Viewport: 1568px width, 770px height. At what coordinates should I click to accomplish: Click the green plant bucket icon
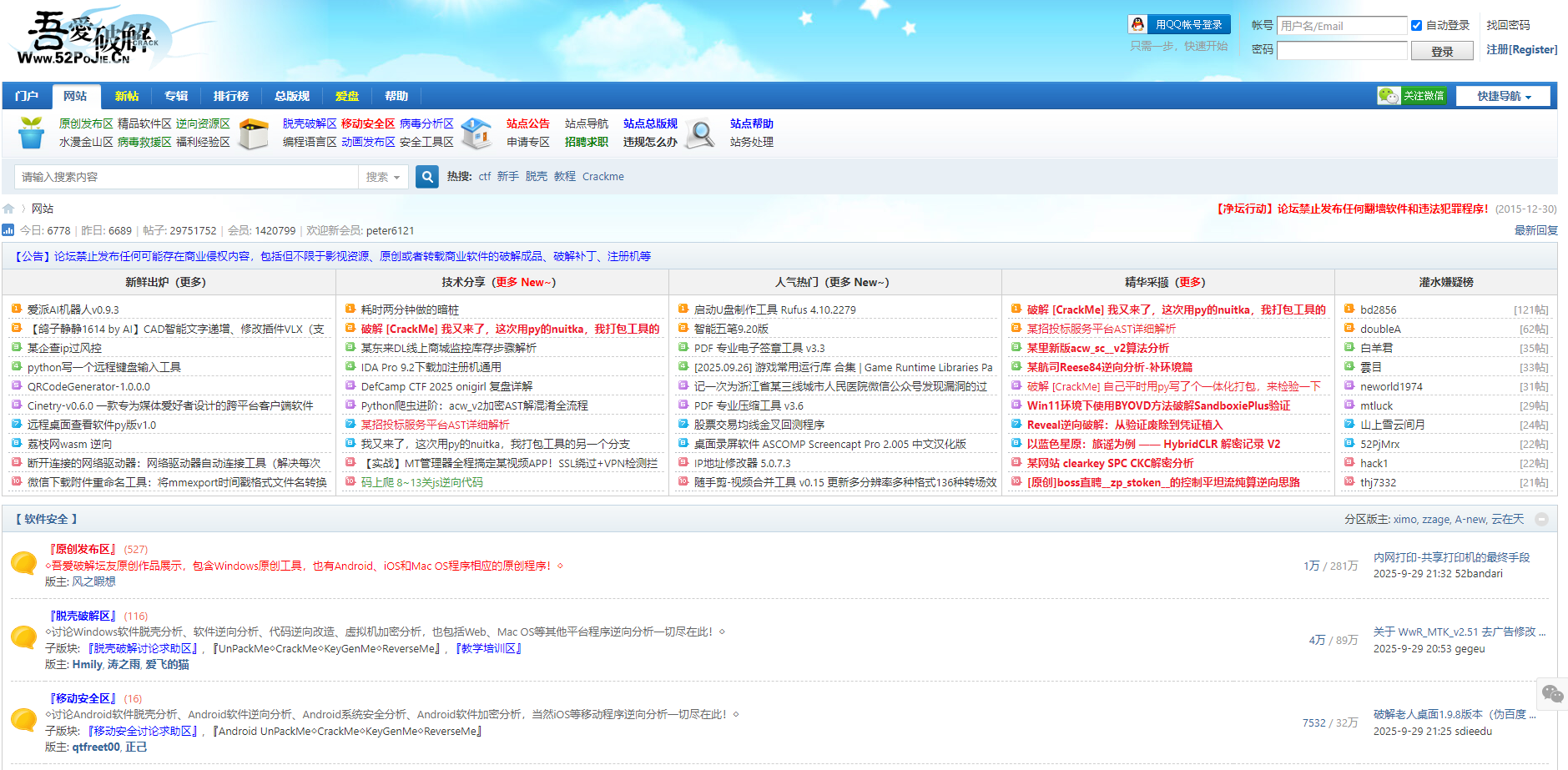click(x=32, y=133)
